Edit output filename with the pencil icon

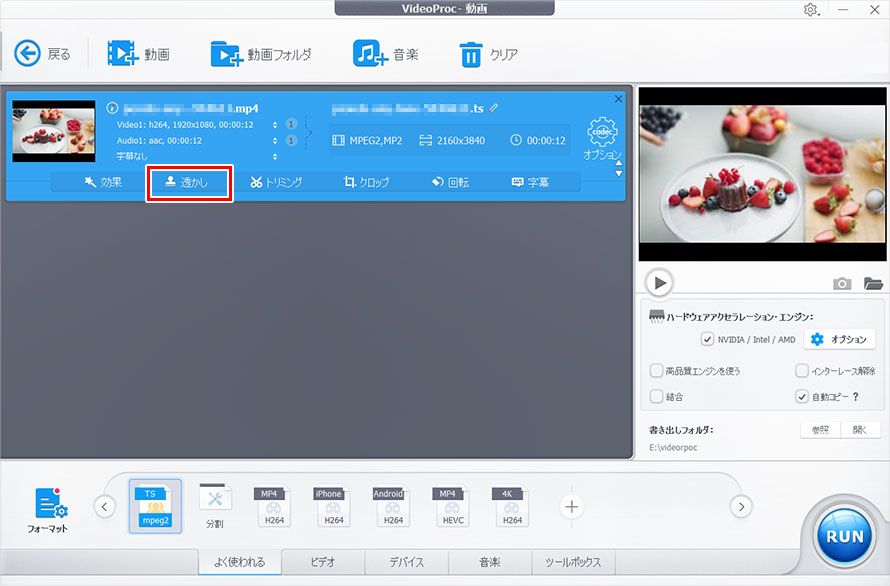(494, 107)
